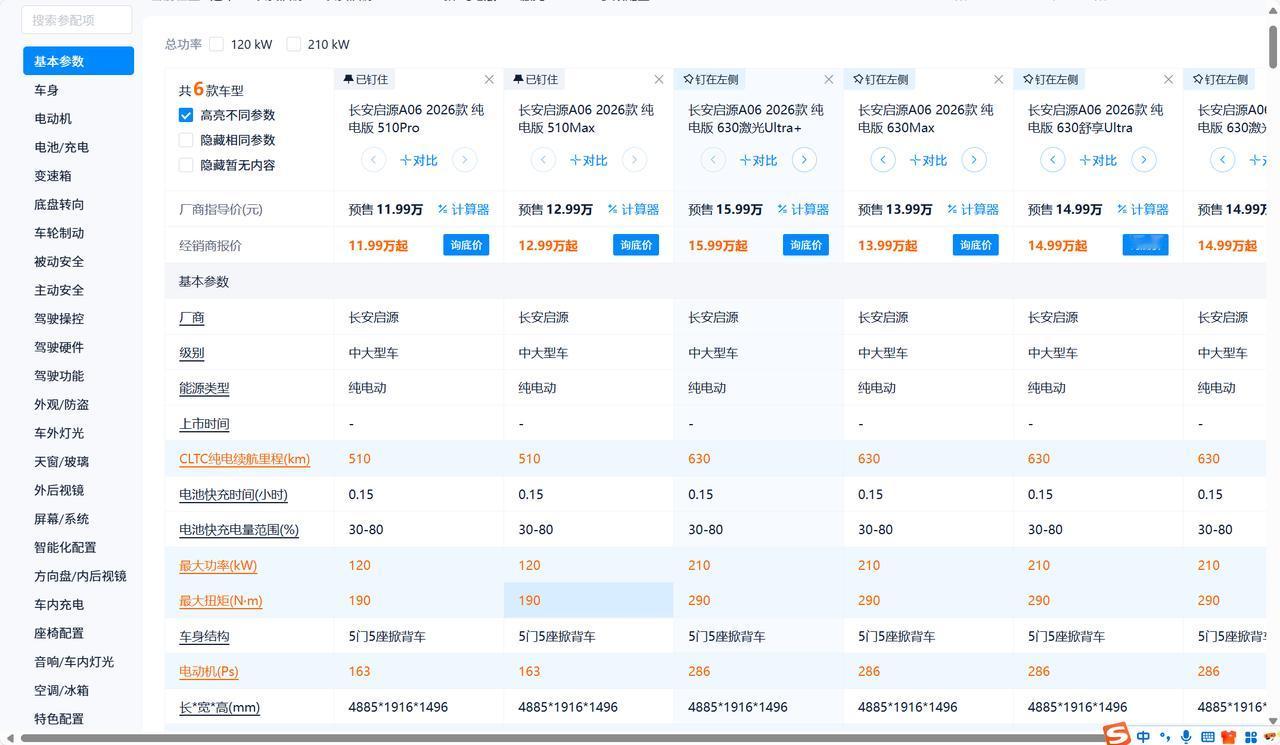Click the right arrow under 510Pro

point(464,159)
